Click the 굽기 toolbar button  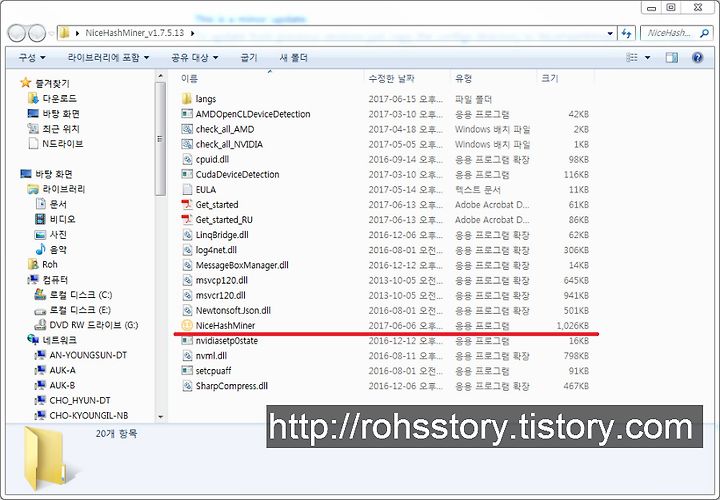click(249, 57)
